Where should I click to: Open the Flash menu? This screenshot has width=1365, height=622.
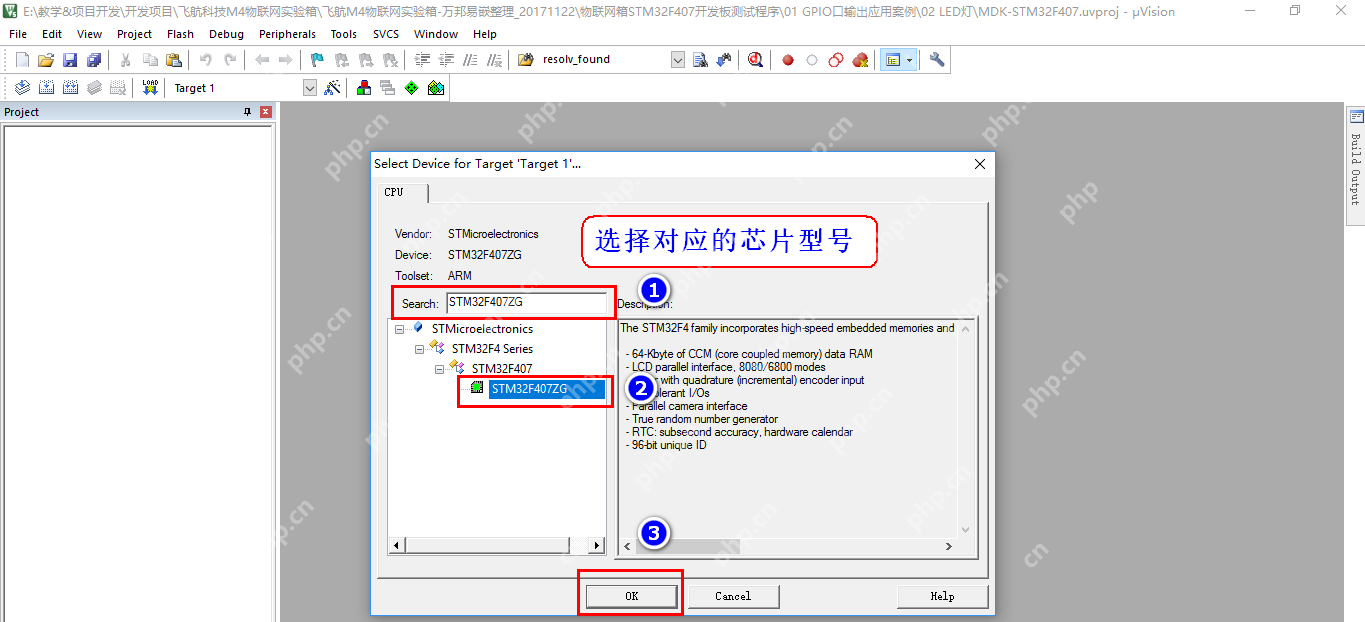[180, 34]
